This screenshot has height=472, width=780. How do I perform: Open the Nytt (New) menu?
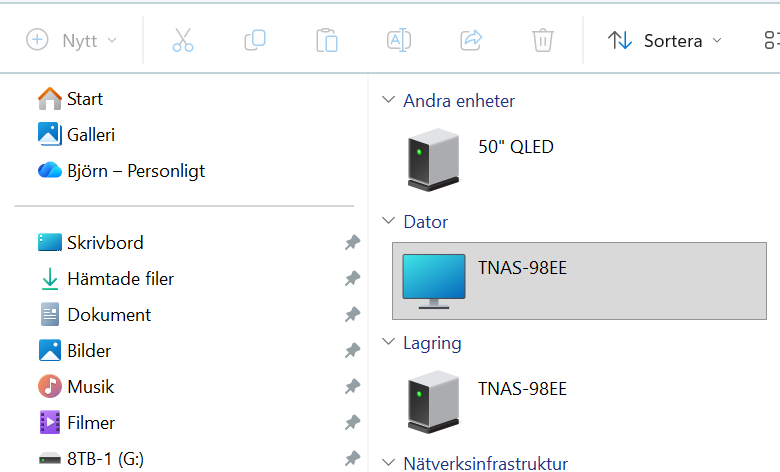72,40
